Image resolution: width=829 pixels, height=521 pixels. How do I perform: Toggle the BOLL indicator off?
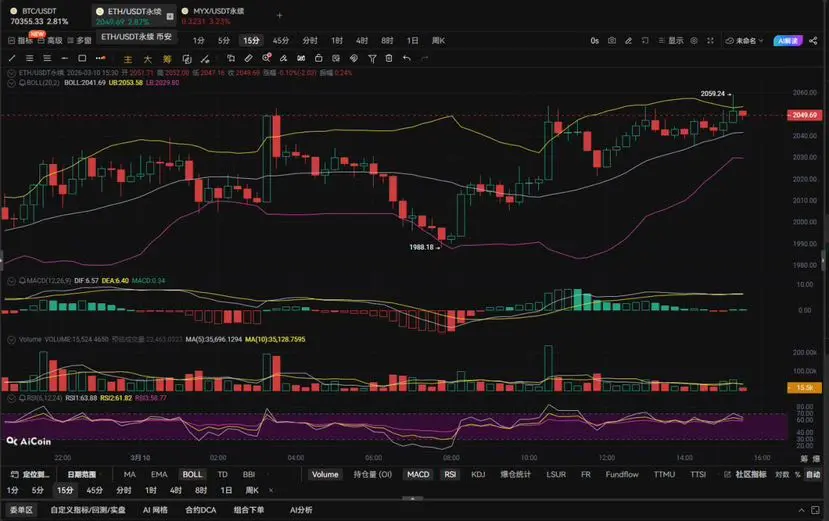point(192,474)
